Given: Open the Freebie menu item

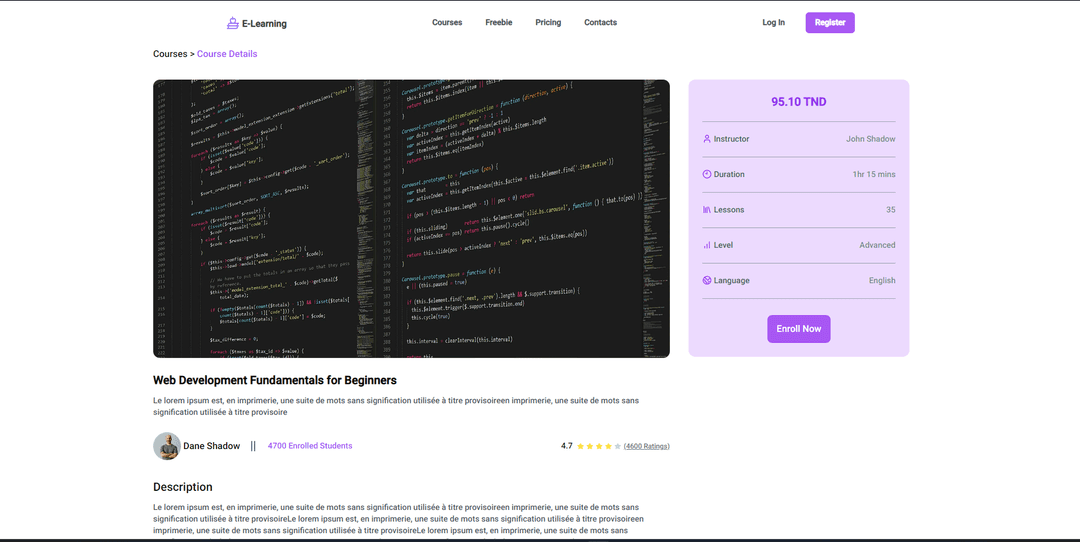Looking at the screenshot, I should coord(499,22).
